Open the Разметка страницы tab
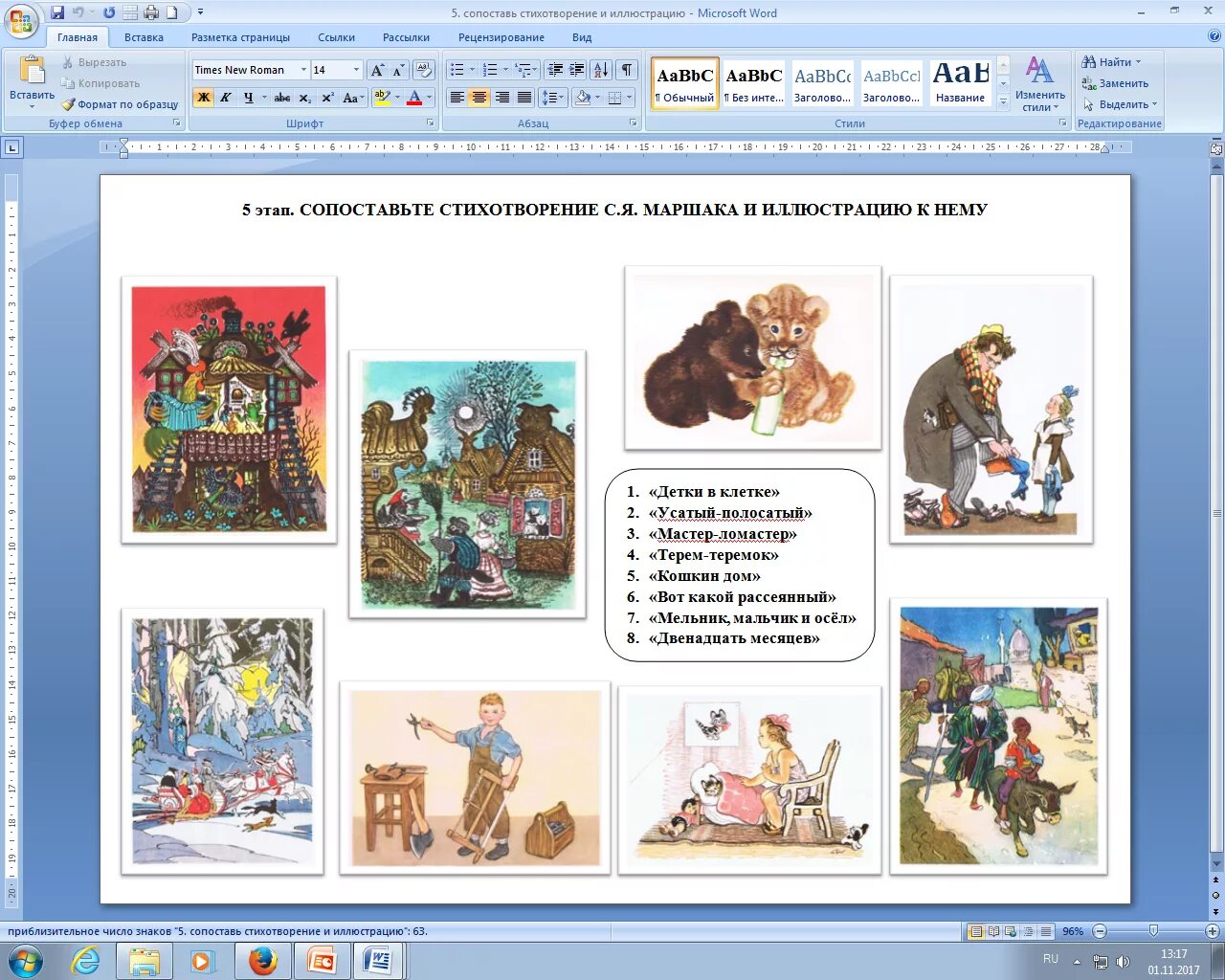The width and height of the screenshot is (1225, 980). pyautogui.click(x=240, y=37)
